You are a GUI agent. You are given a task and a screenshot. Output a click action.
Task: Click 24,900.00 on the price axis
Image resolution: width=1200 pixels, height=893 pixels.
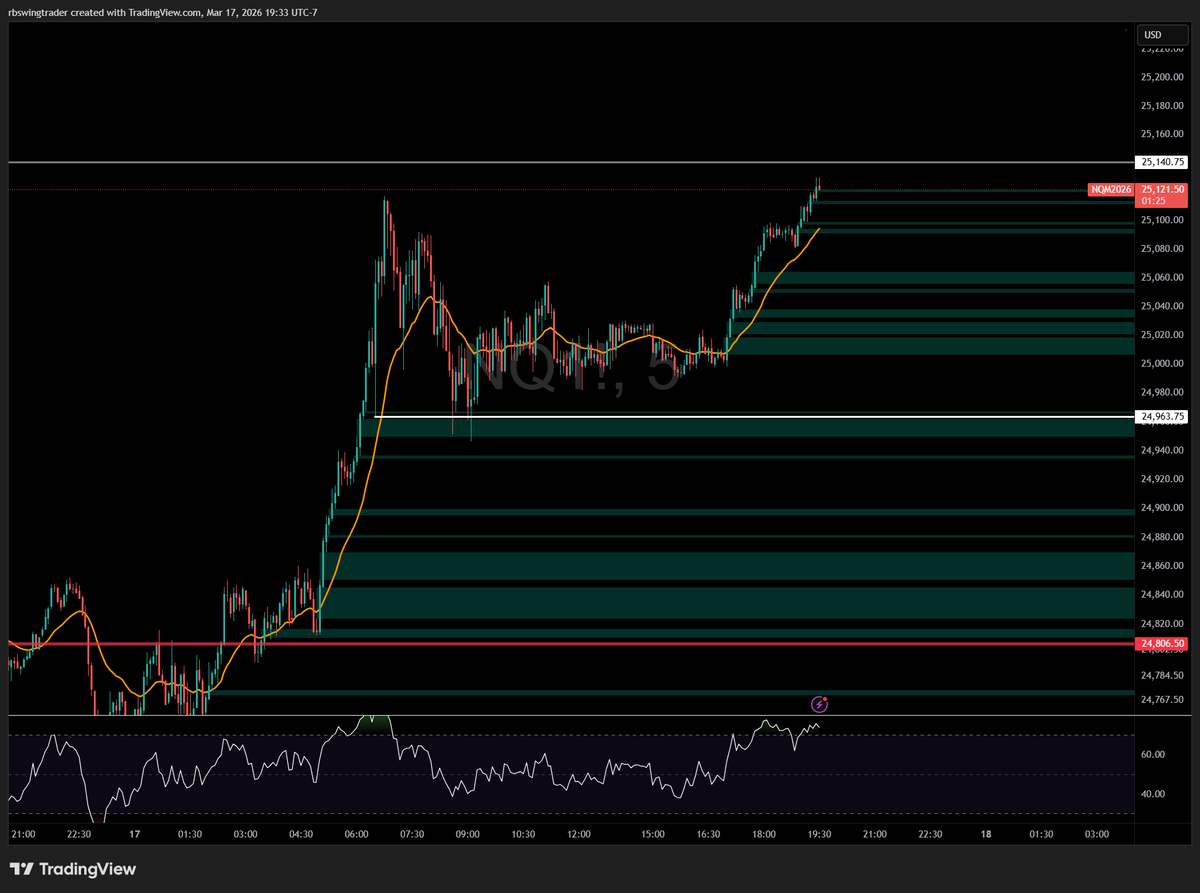1161,508
